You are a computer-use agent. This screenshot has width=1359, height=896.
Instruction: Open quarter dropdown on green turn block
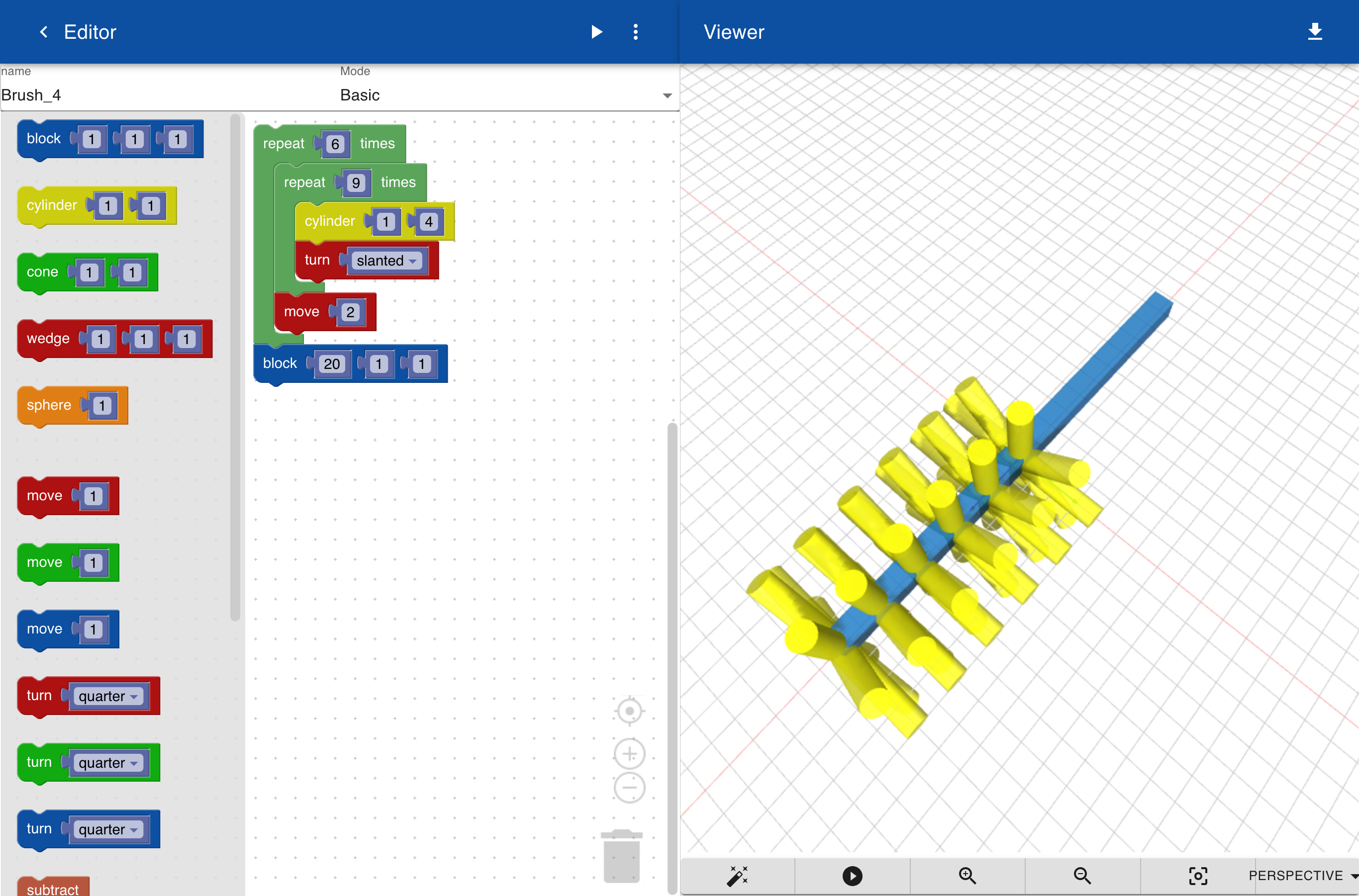[108, 763]
